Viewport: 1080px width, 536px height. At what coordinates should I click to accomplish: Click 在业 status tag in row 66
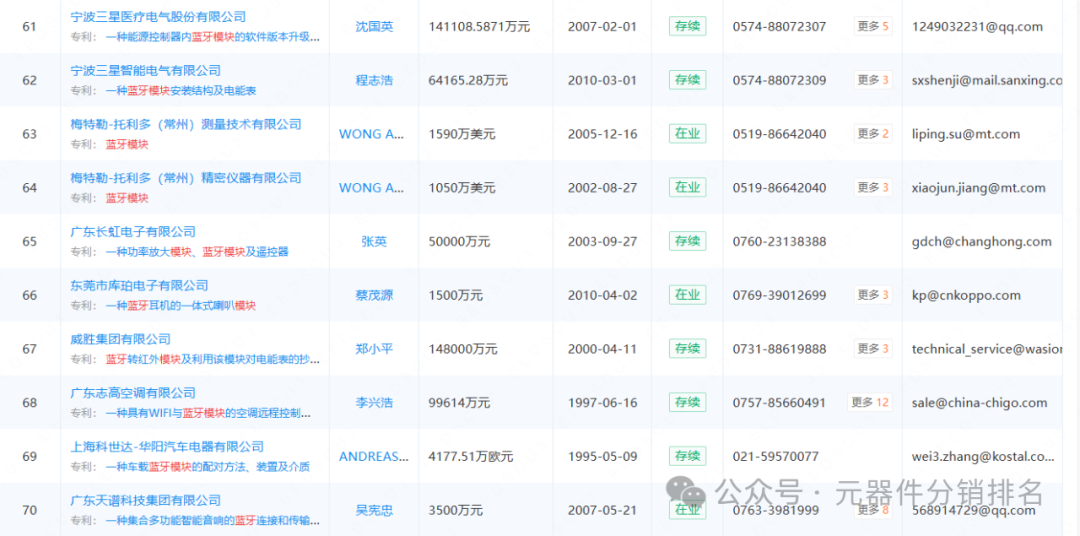pos(687,295)
